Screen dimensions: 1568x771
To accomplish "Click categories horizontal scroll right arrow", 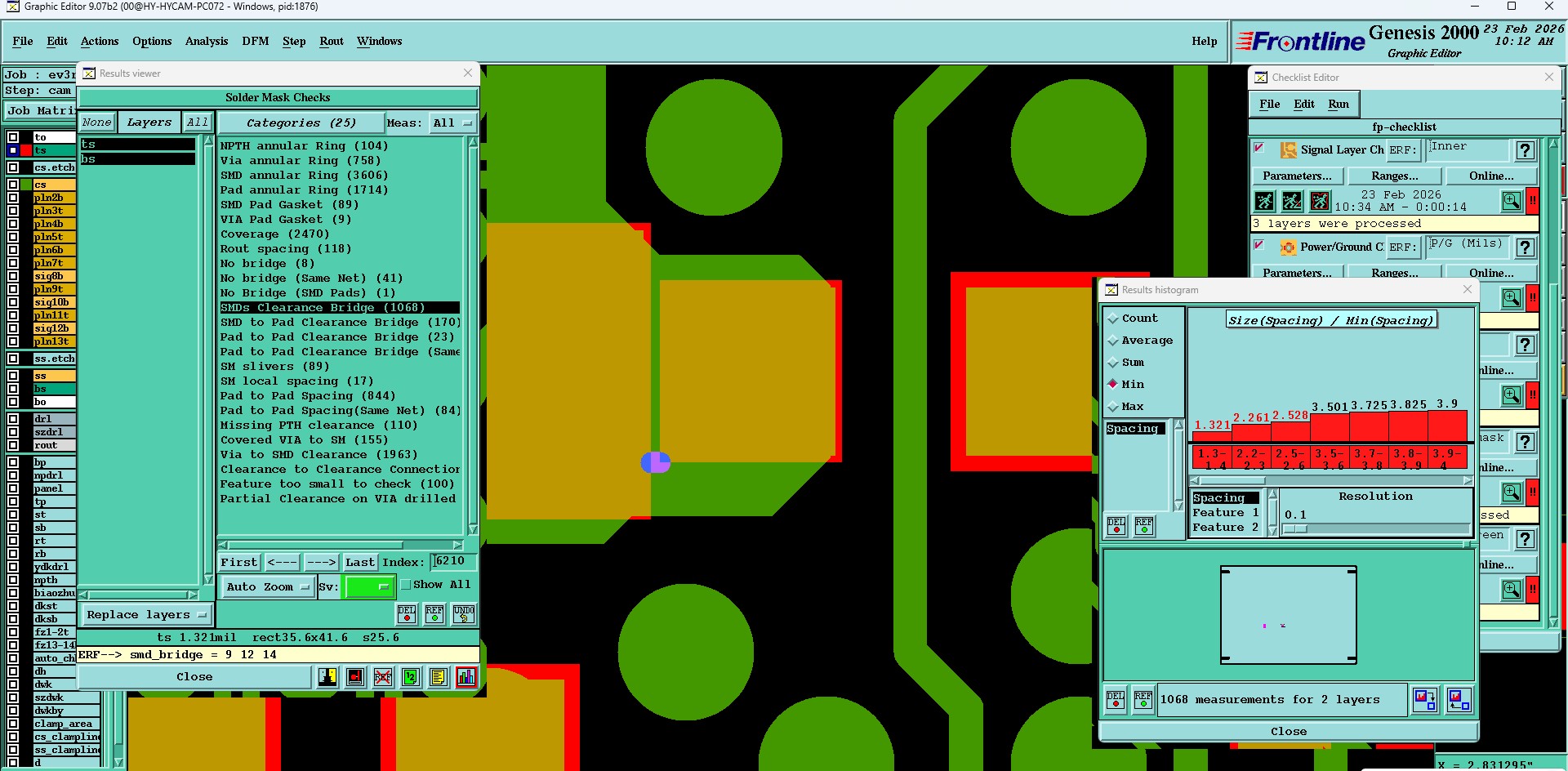I will point(457,546).
